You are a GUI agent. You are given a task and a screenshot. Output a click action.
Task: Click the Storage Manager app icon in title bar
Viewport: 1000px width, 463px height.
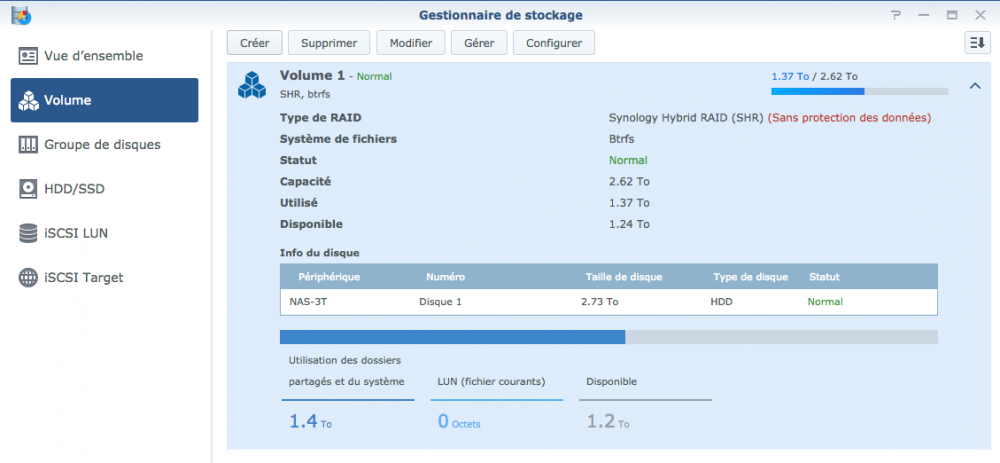click(x=20, y=14)
